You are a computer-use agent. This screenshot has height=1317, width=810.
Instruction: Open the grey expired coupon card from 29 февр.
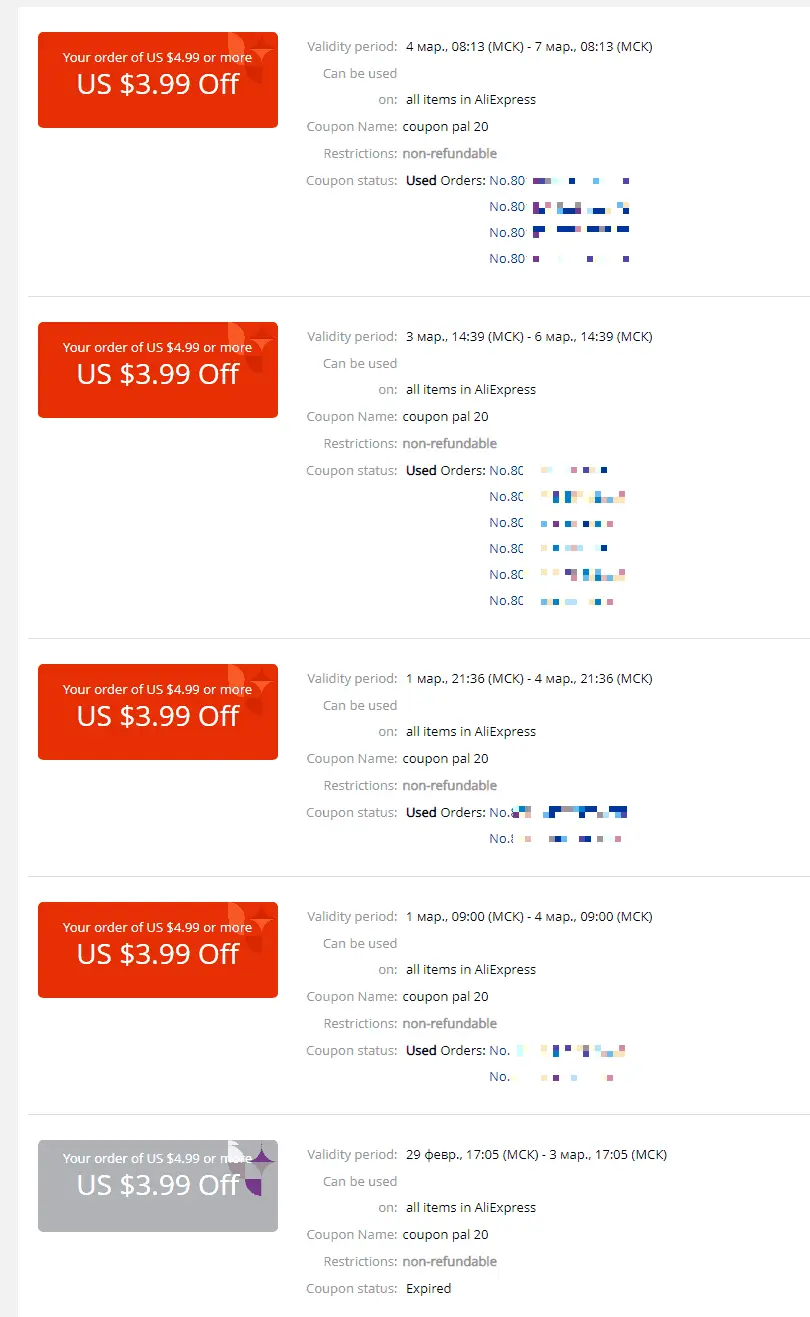(158, 1186)
